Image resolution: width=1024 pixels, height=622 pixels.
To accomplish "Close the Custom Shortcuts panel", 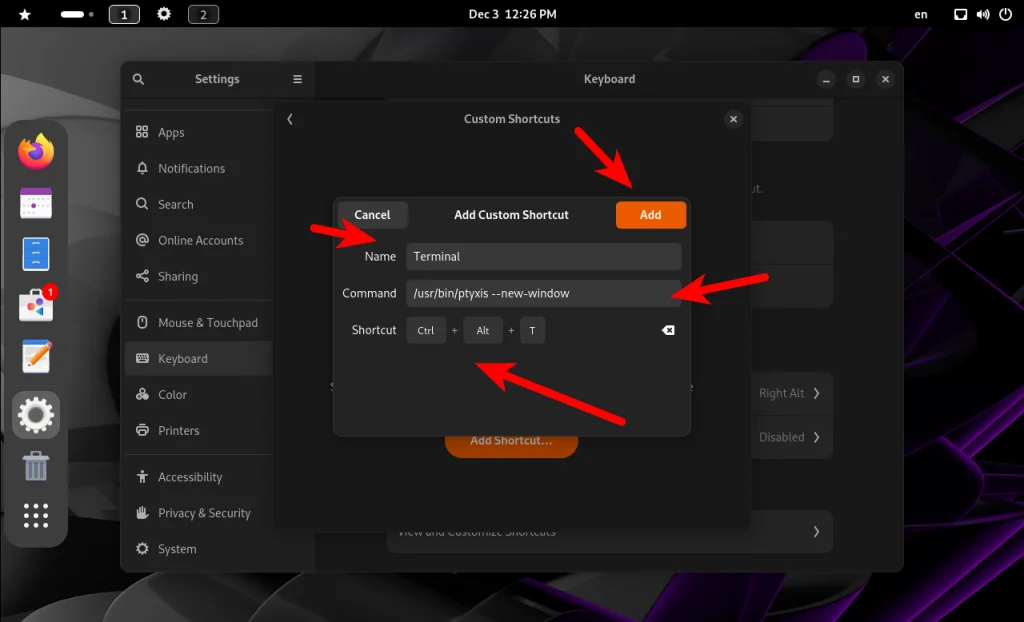I will click(x=733, y=119).
